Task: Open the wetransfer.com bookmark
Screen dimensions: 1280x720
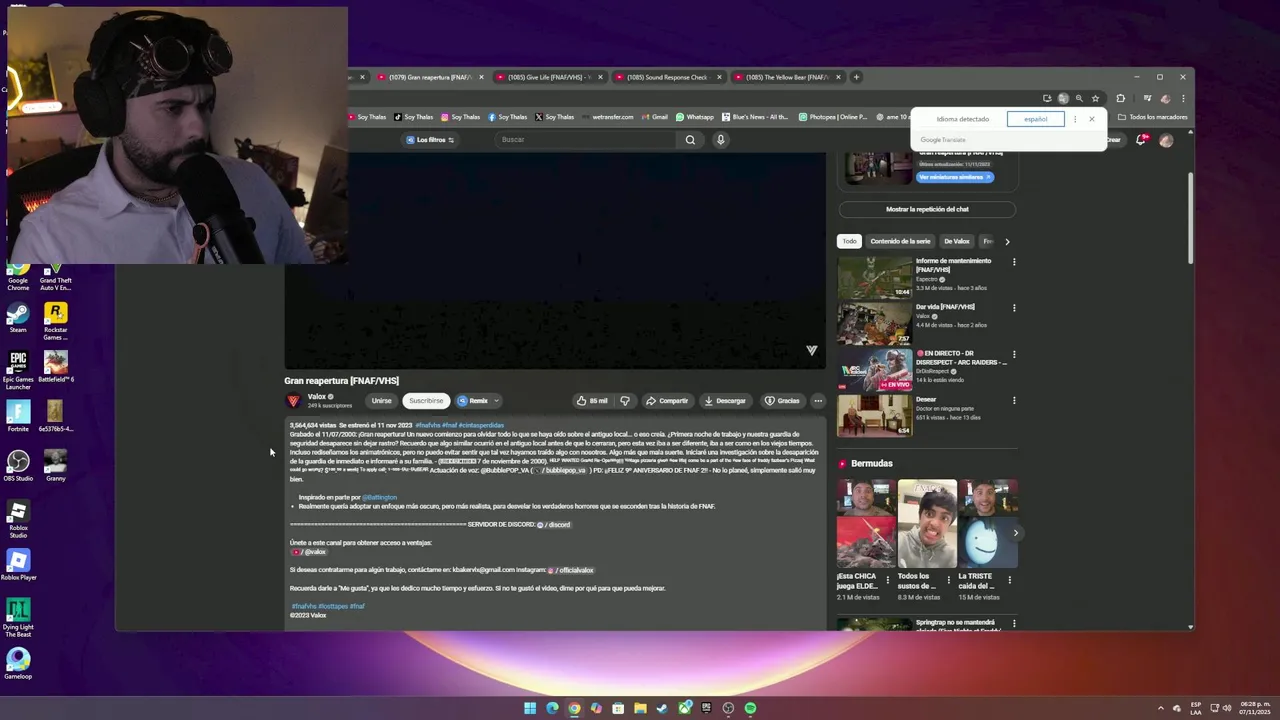Action: pyautogui.click(x=607, y=117)
